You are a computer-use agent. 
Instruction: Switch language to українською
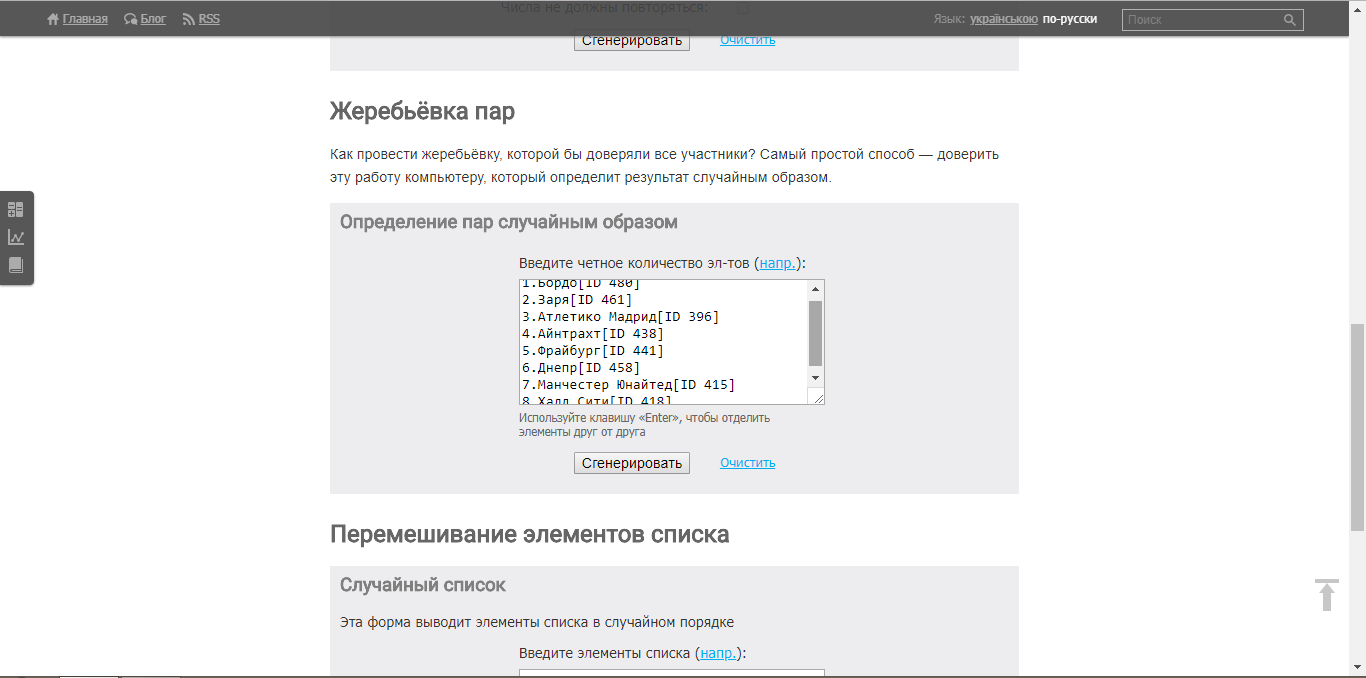click(1003, 19)
